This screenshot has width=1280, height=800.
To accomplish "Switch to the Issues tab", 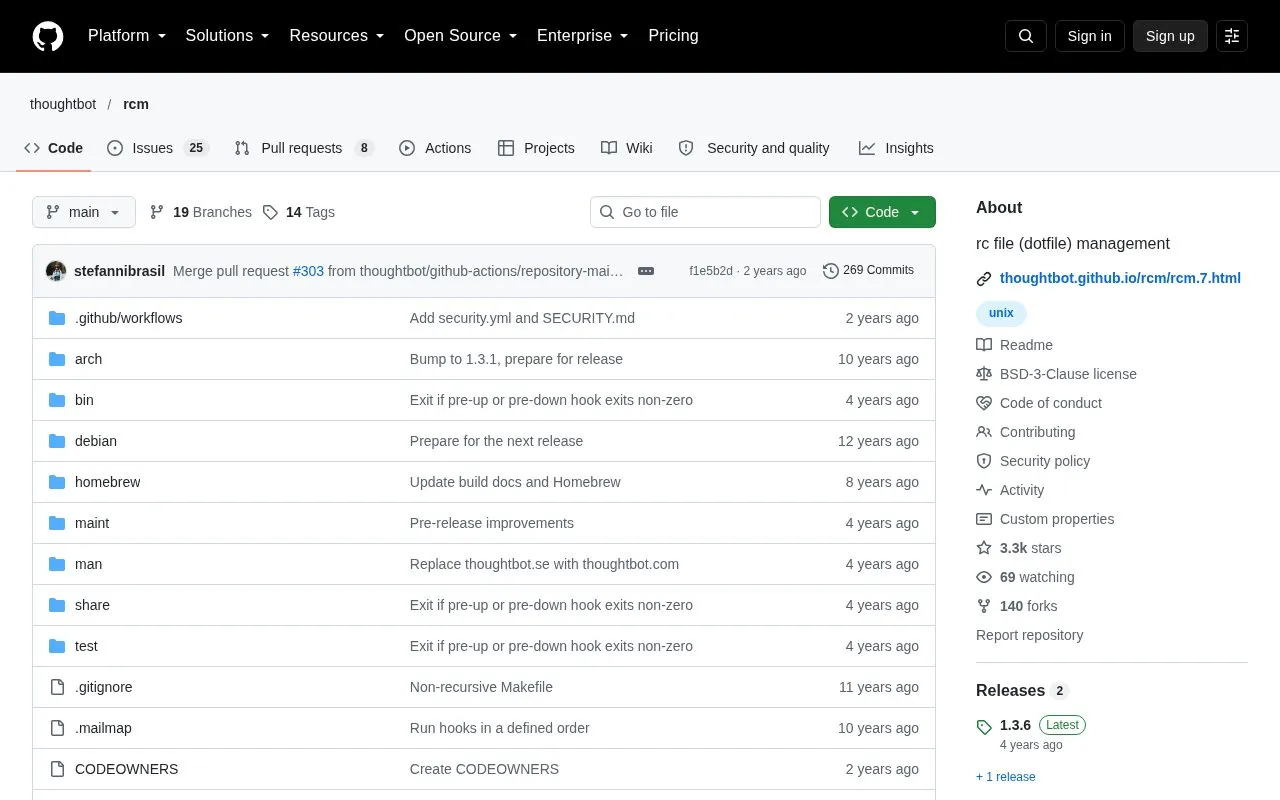I will (x=157, y=148).
